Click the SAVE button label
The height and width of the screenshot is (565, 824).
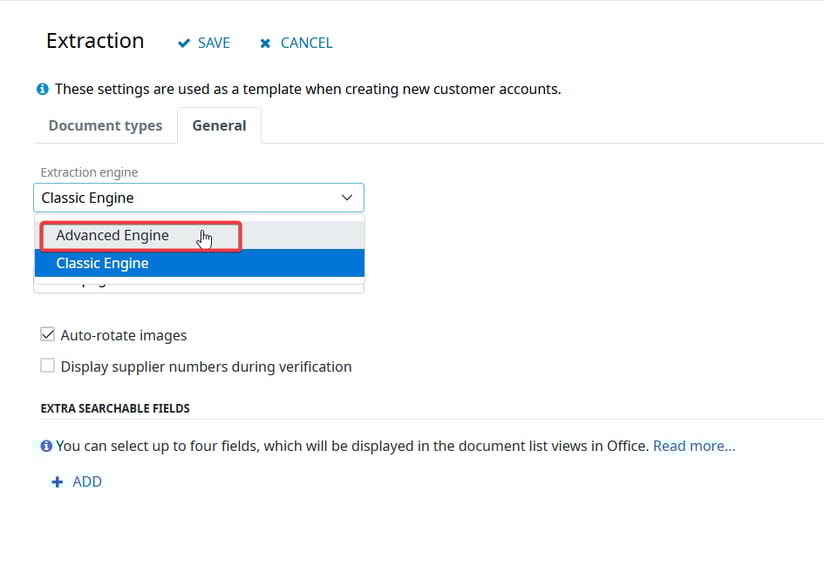click(214, 43)
